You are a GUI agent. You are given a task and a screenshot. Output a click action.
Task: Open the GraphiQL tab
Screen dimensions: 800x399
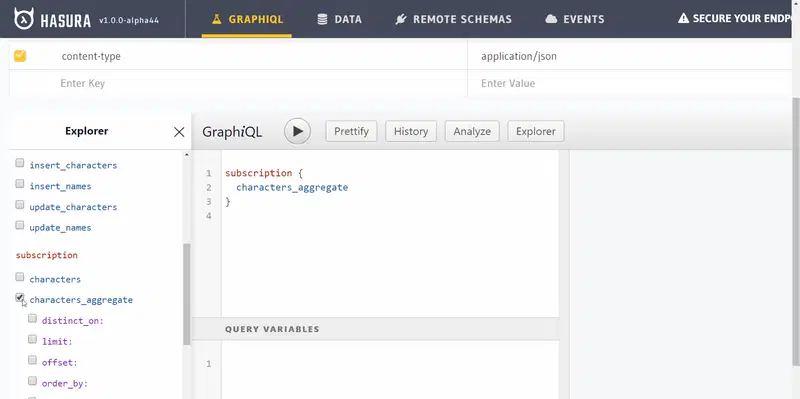click(x=247, y=19)
